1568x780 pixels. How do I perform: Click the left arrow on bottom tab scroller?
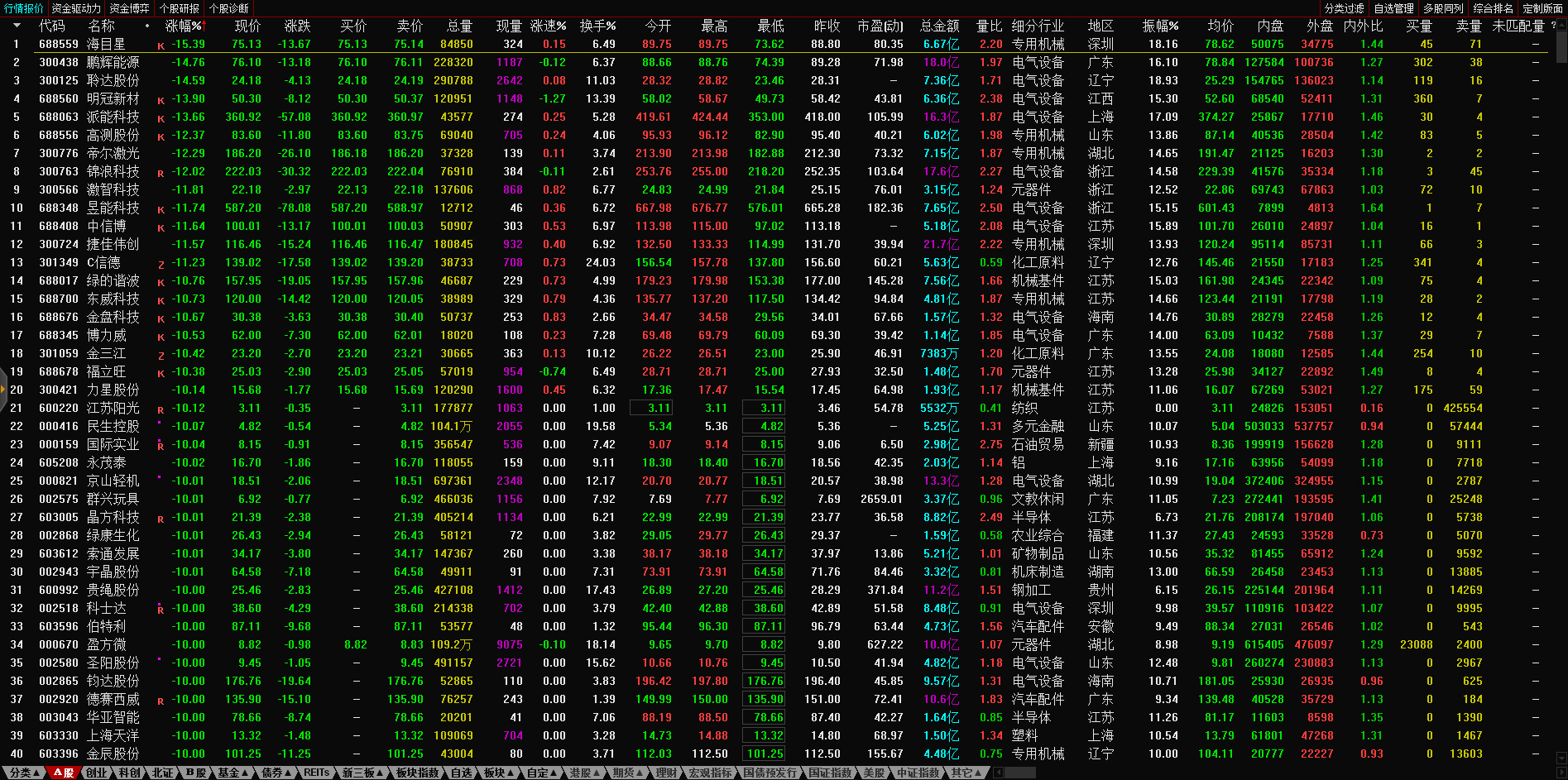pos(999,773)
